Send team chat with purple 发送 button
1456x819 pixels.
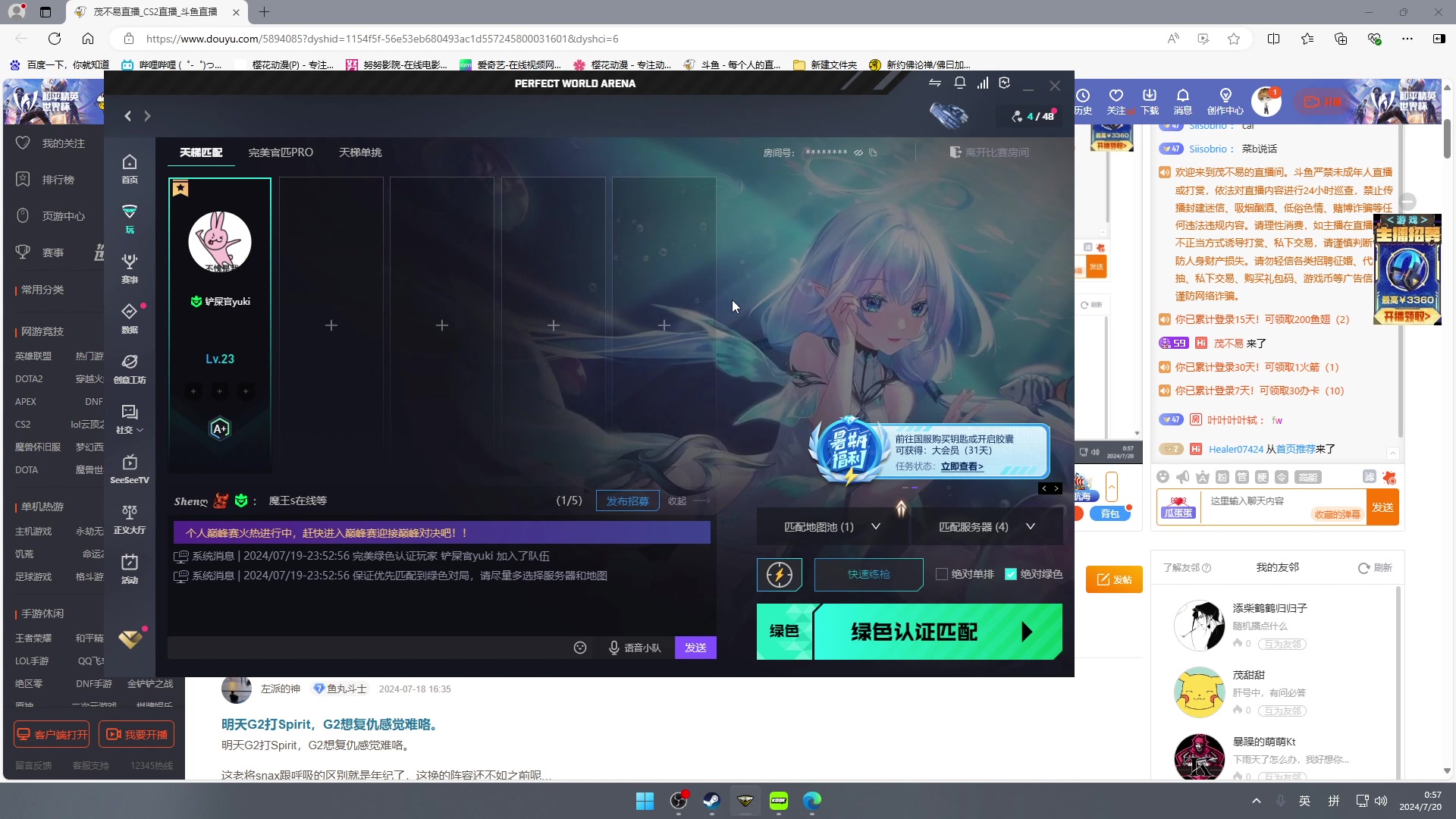coord(695,648)
